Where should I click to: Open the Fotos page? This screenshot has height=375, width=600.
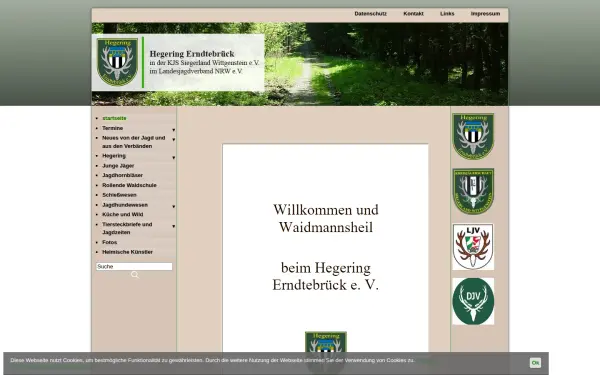pyautogui.click(x=109, y=243)
